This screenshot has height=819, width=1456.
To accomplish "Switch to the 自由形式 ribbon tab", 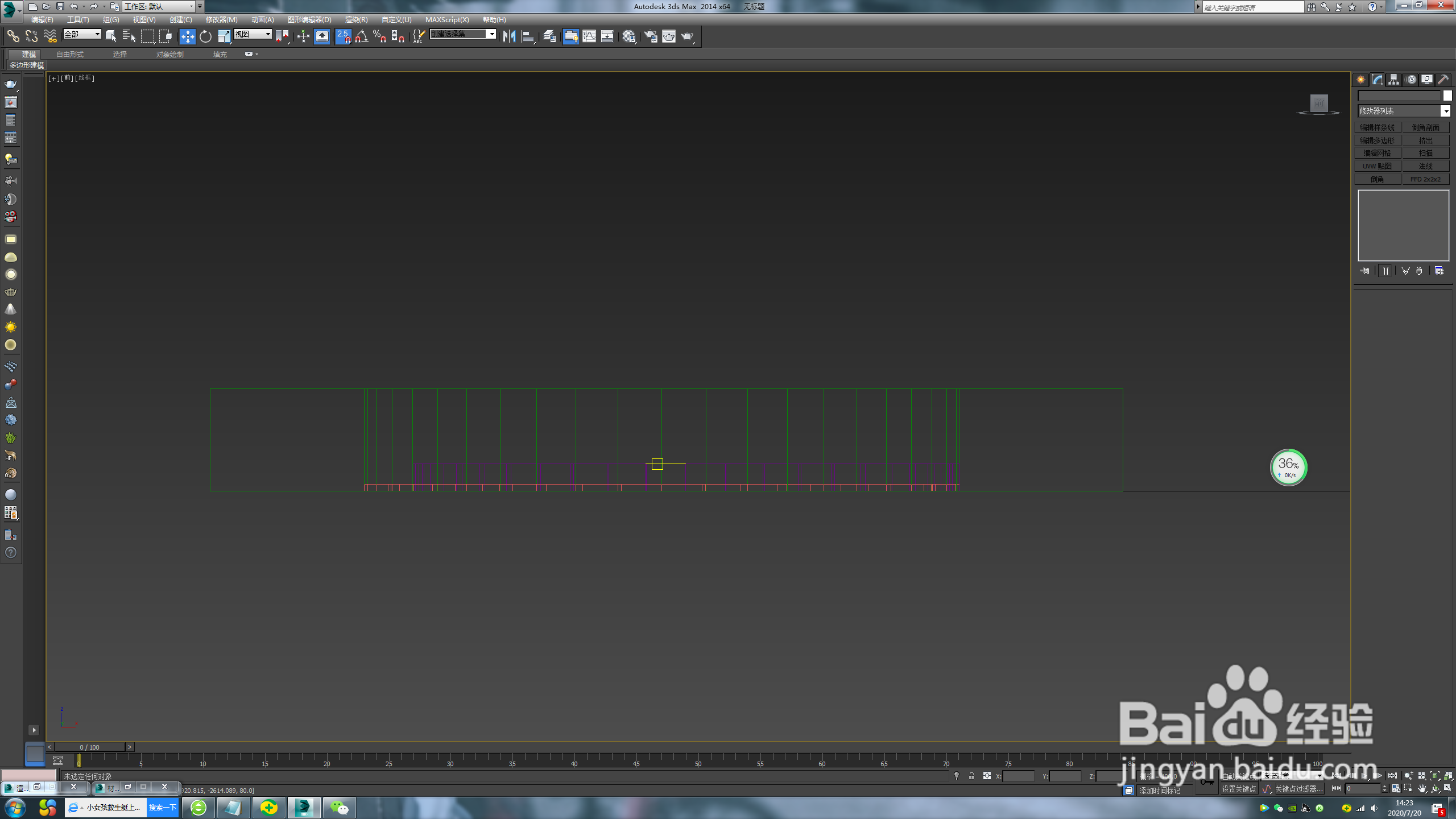I will 70,54.
